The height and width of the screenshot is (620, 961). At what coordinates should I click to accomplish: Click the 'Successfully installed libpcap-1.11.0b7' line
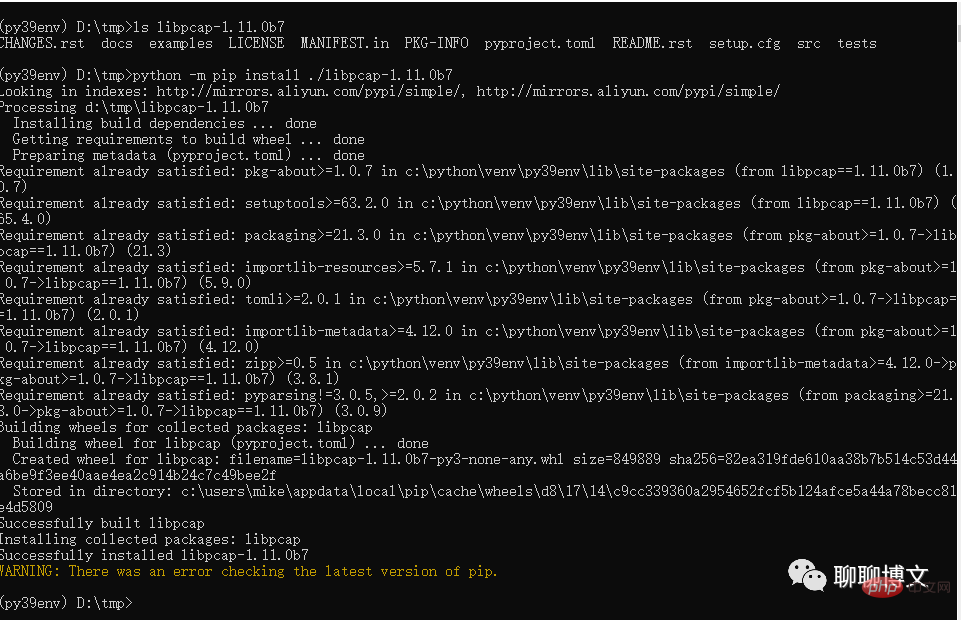coord(154,555)
